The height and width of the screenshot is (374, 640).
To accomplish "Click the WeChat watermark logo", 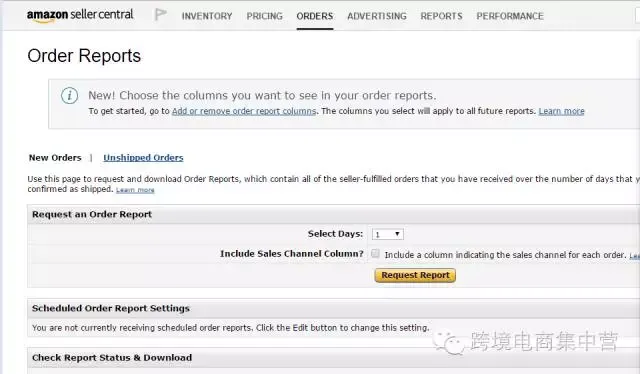I will point(448,342).
